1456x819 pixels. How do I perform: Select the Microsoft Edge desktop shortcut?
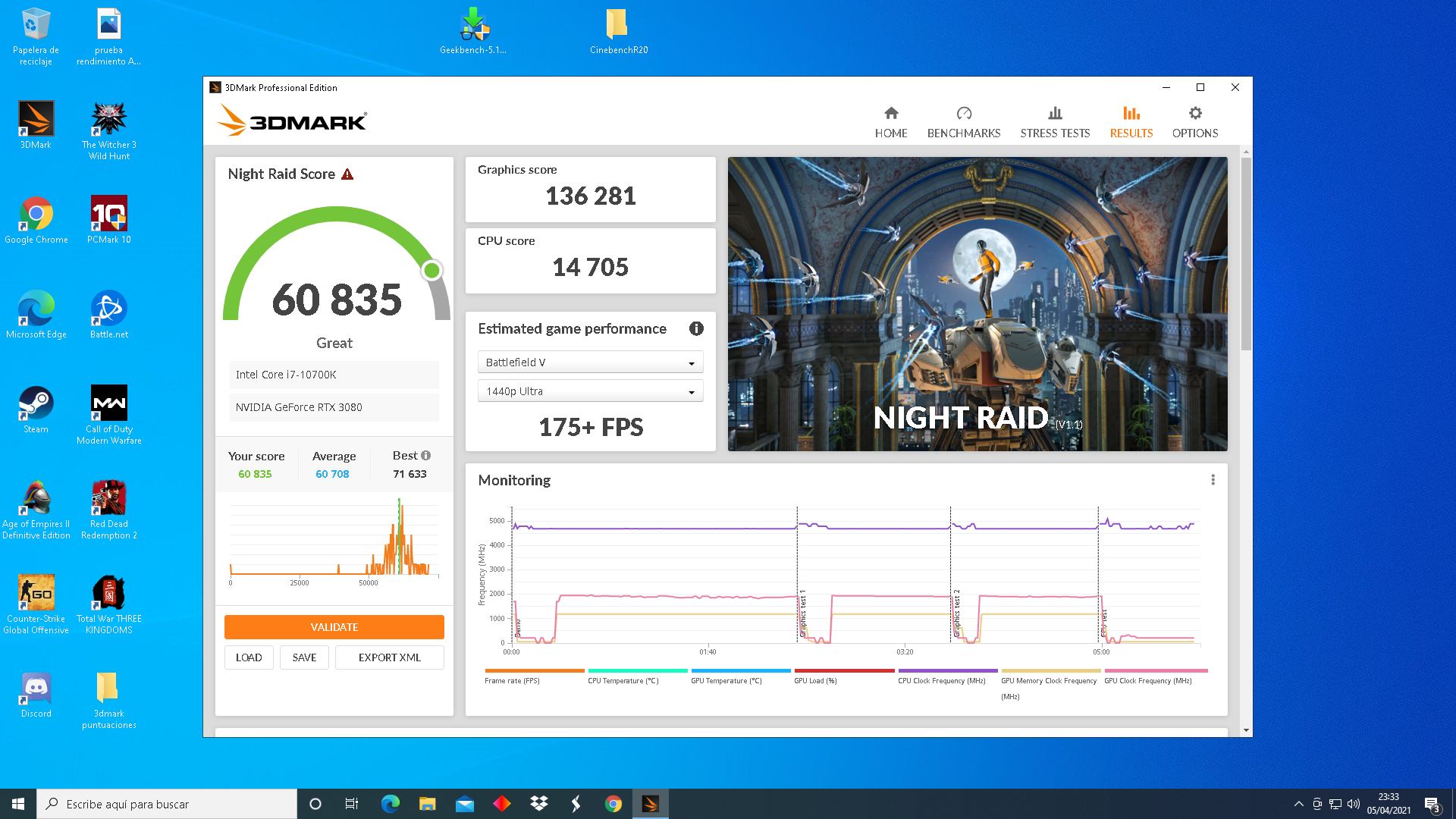click(x=36, y=315)
